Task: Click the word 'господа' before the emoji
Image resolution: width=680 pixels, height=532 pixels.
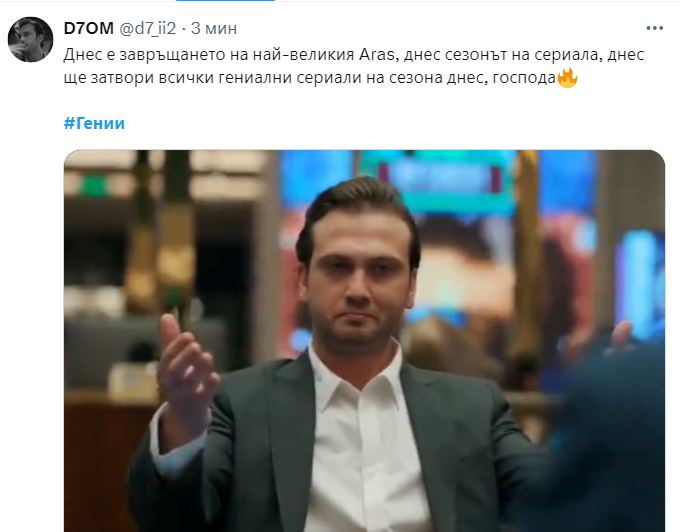Action: (x=524, y=79)
